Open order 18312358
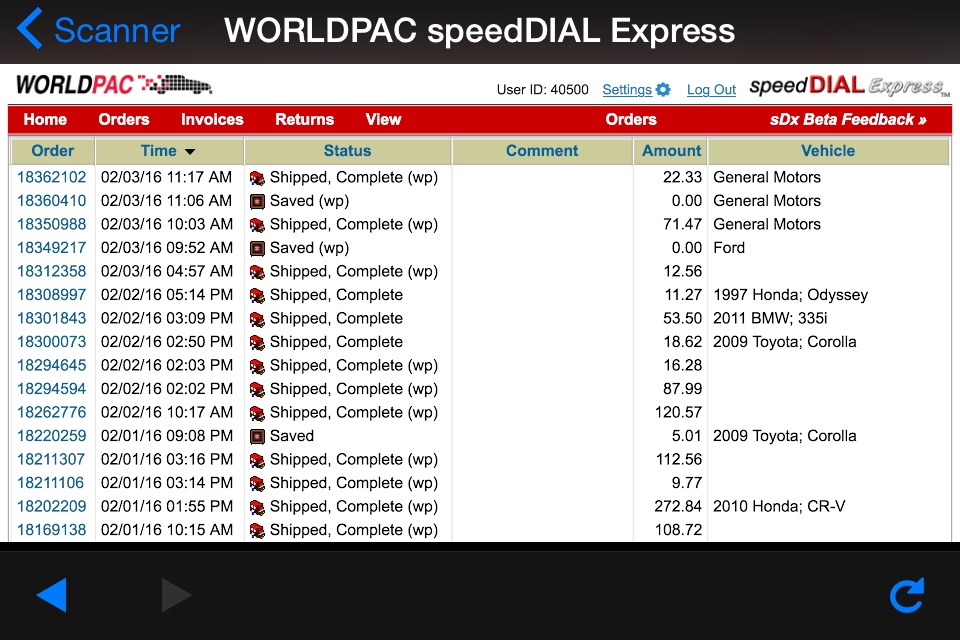This screenshot has width=960, height=640. [51, 271]
